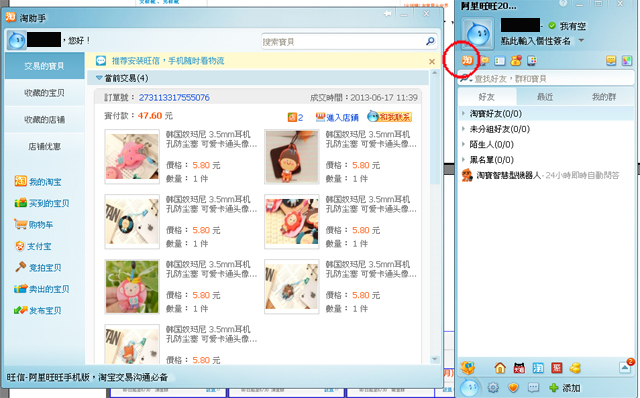Viewport: 640px width, 398px height.
Task: Open the signature dropdown arrow
Action: tap(582, 41)
